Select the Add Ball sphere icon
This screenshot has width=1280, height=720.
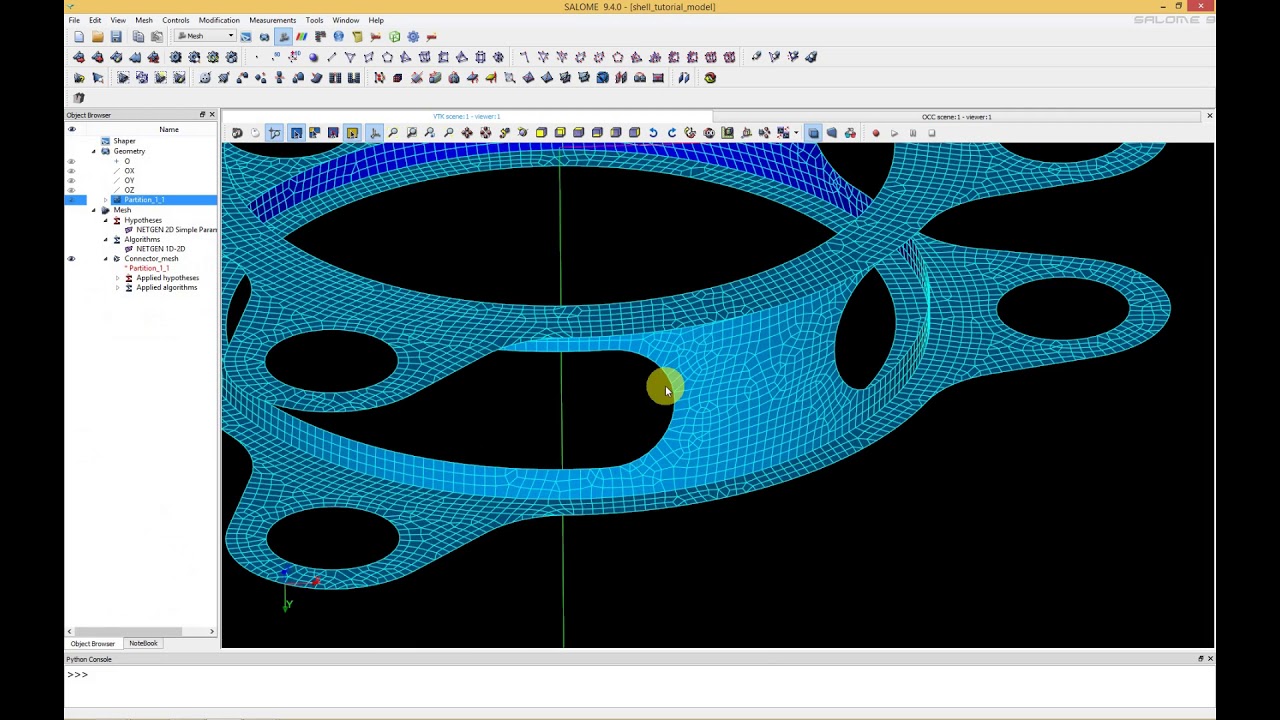click(x=313, y=57)
